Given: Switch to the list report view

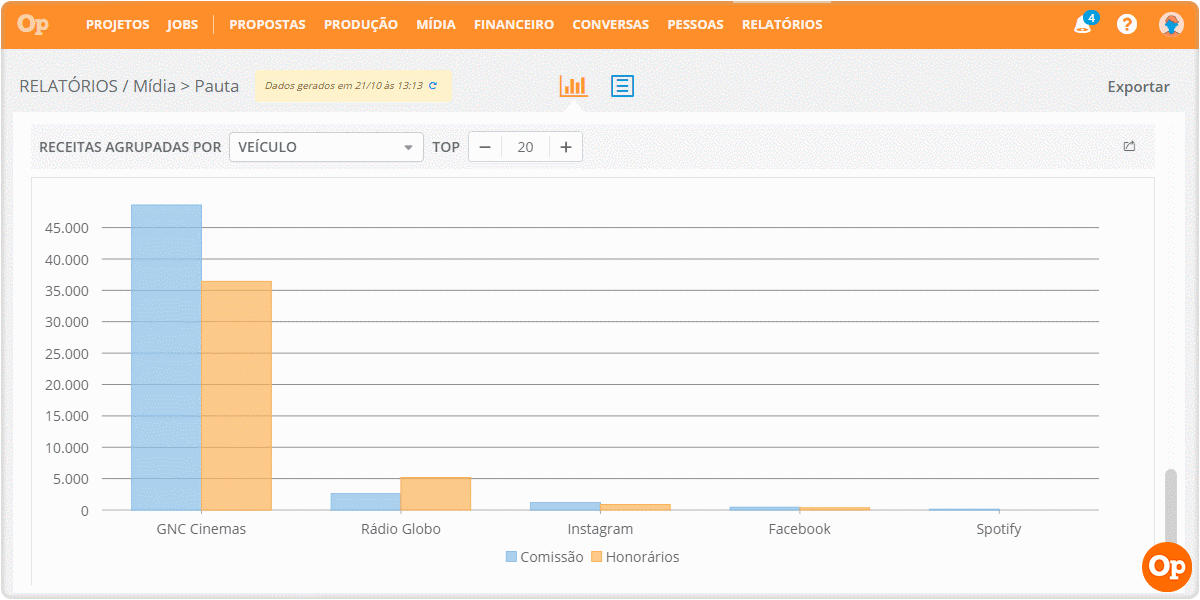Looking at the screenshot, I should point(623,86).
